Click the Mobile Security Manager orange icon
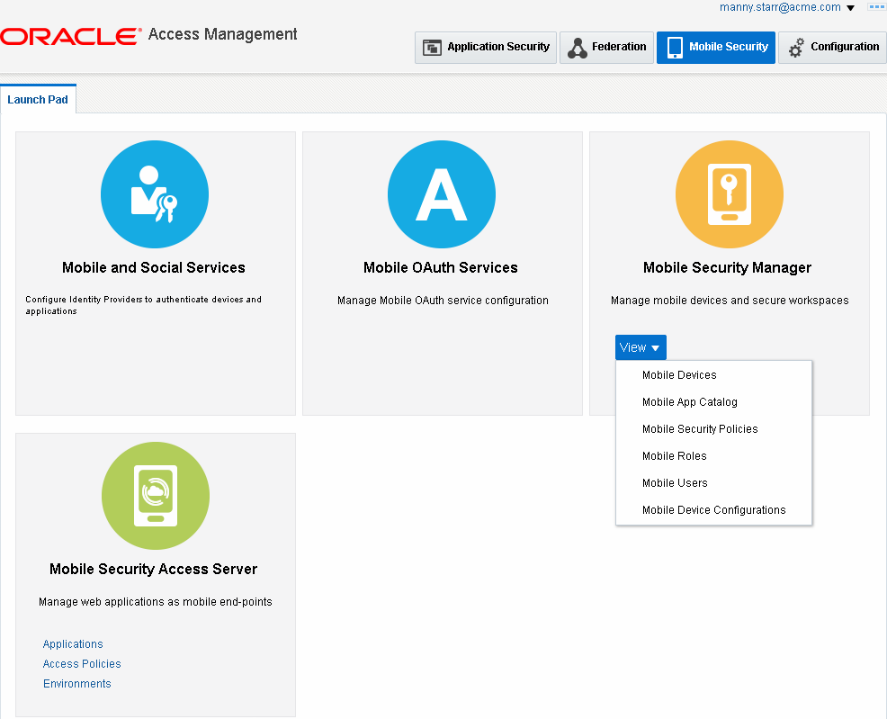Image resolution: width=887 pixels, height=719 pixels. click(x=729, y=194)
